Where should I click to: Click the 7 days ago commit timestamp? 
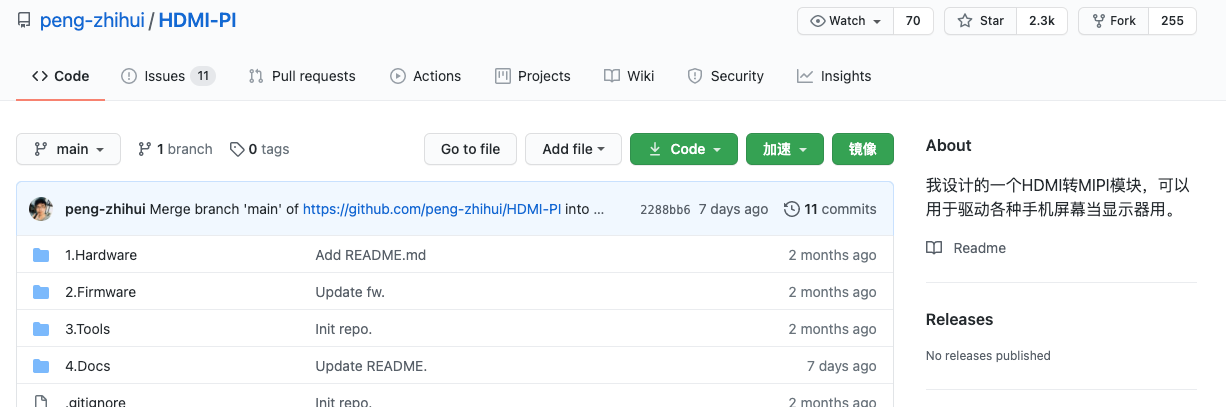click(x=734, y=209)
